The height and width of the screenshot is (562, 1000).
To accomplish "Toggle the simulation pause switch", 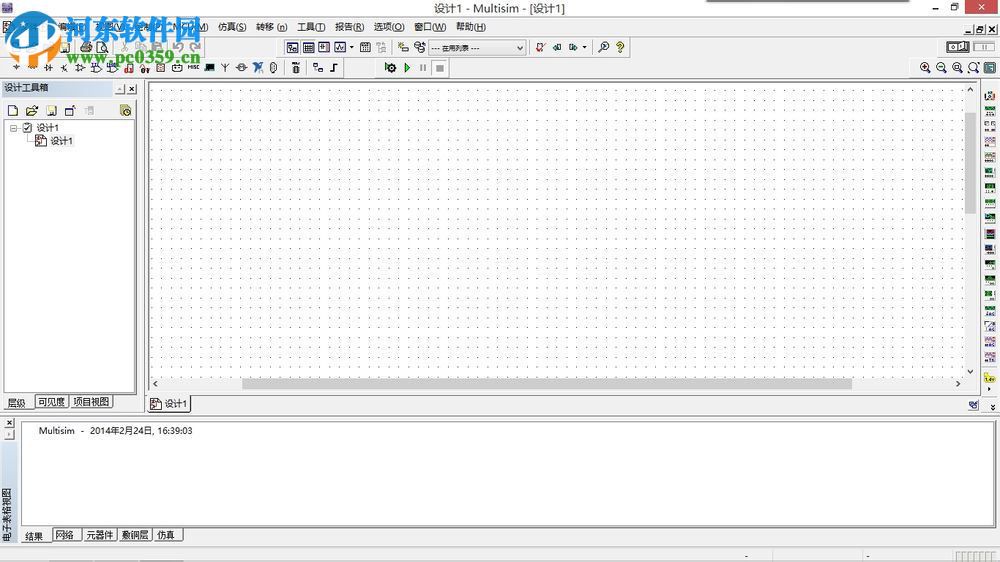I will 984,47.
